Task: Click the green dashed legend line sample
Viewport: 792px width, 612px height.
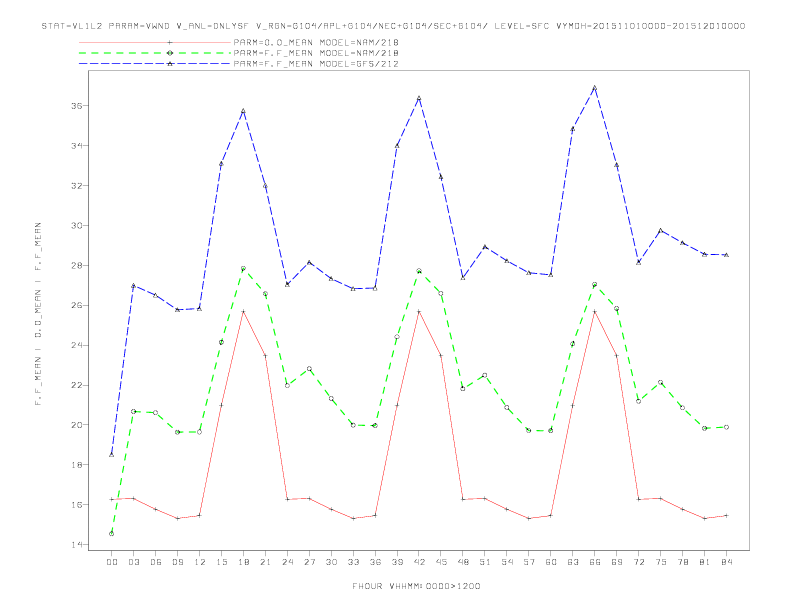Action: [x=155, y=53]
